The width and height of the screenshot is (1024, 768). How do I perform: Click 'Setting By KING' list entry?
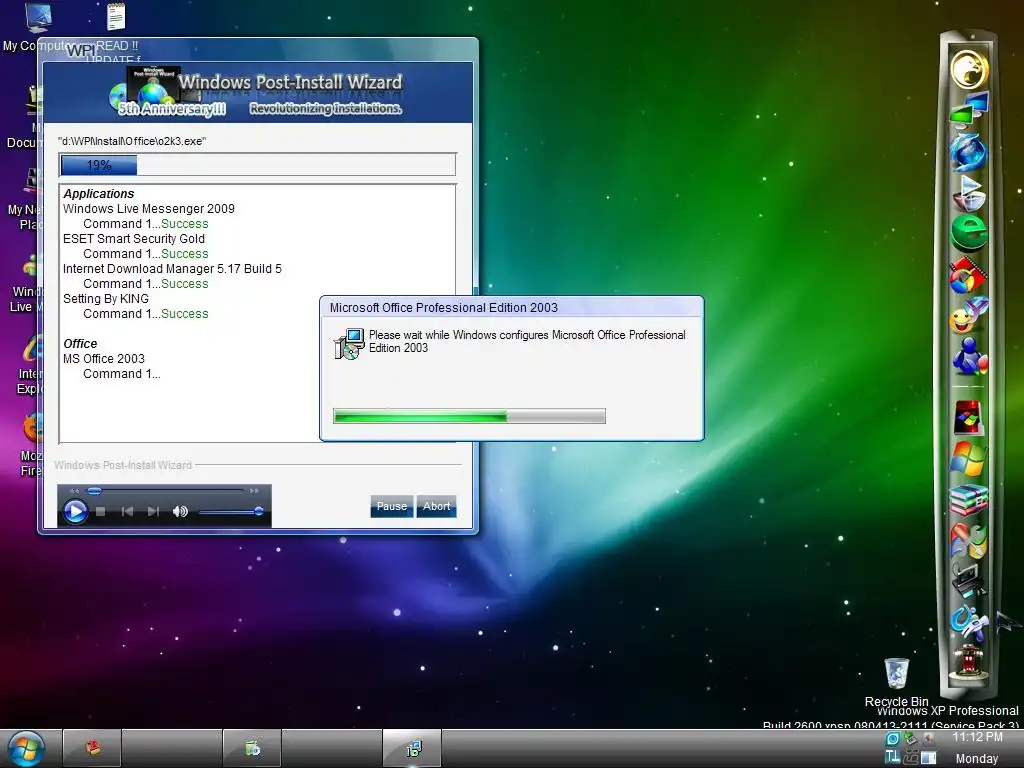[106, 299]
